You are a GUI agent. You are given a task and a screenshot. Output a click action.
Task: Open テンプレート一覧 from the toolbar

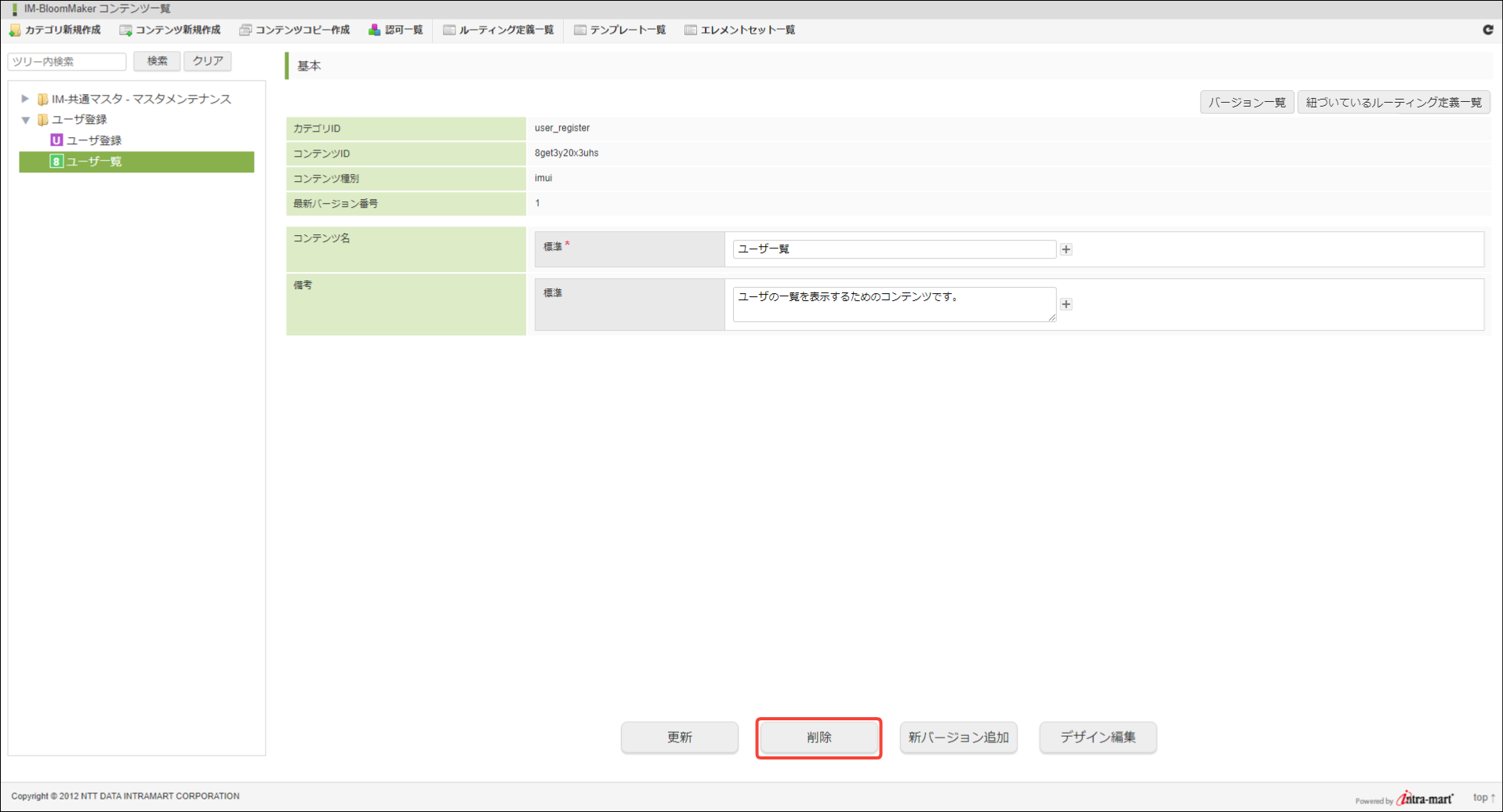click(620, 31)
